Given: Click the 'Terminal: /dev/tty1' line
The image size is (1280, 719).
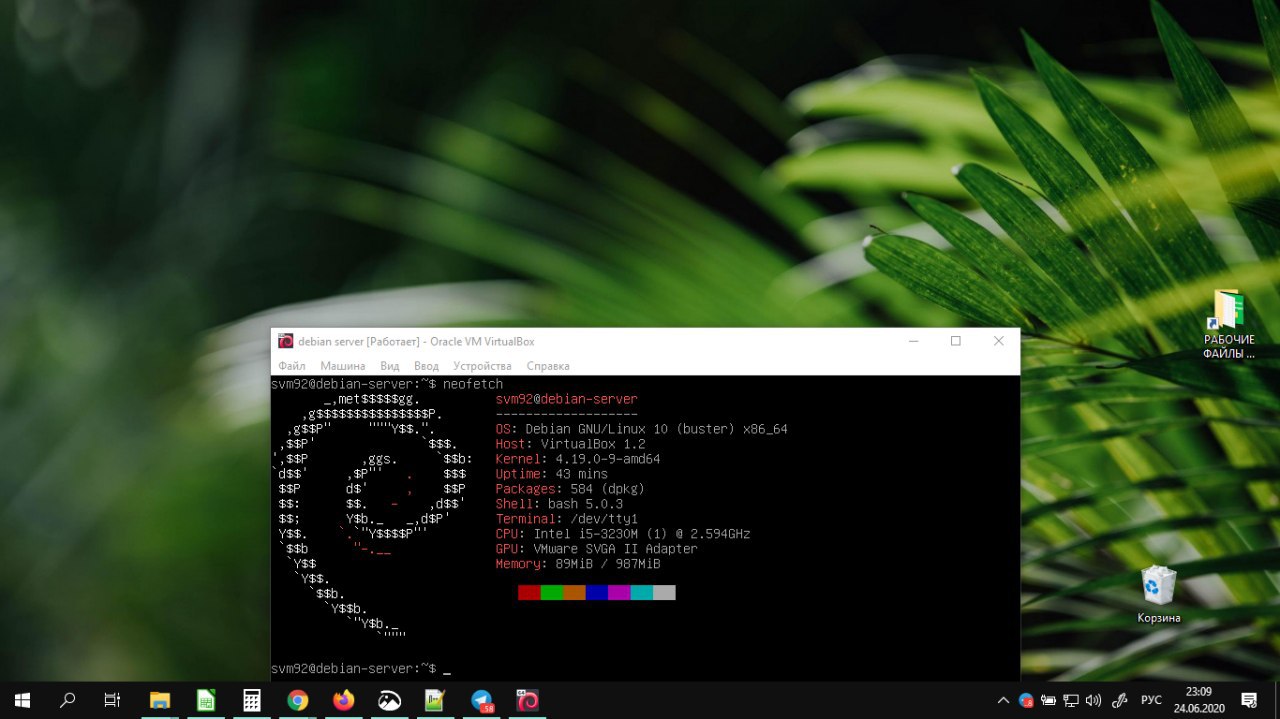Looking at the screenshot, I should (567, 519).
